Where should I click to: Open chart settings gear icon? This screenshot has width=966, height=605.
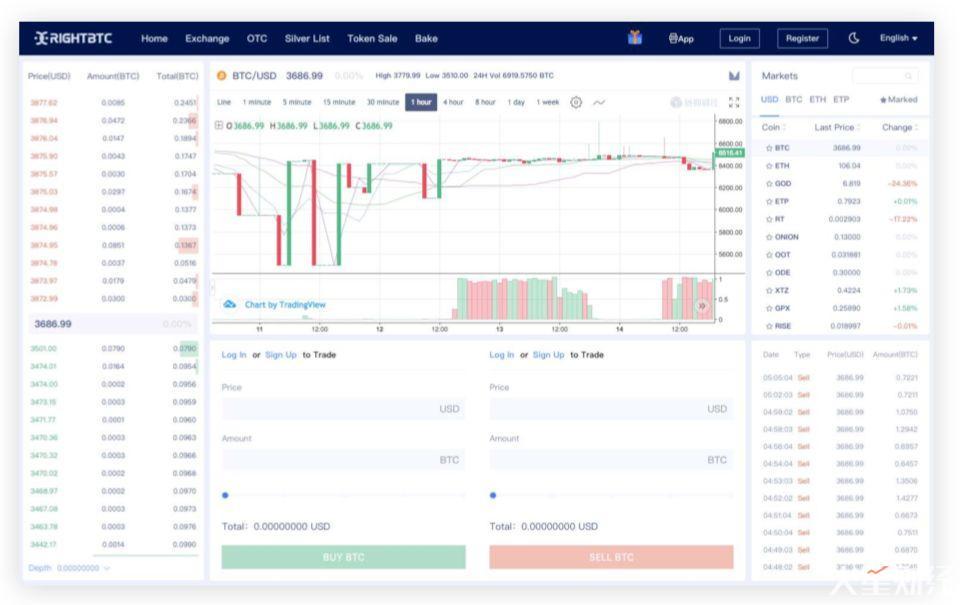(x=576, y=102)
